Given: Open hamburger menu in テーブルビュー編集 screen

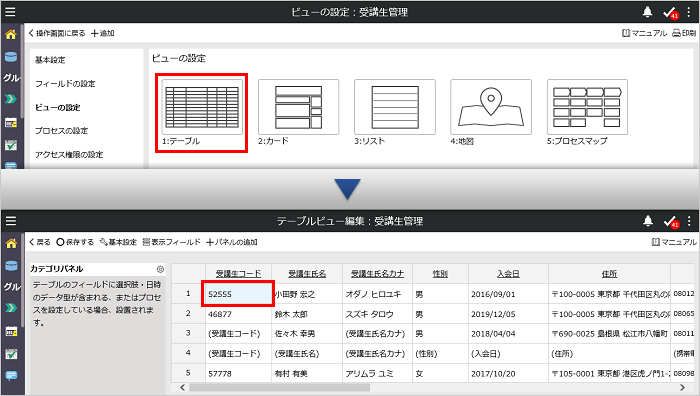Looking at the screenshot, I should [11, 221].
